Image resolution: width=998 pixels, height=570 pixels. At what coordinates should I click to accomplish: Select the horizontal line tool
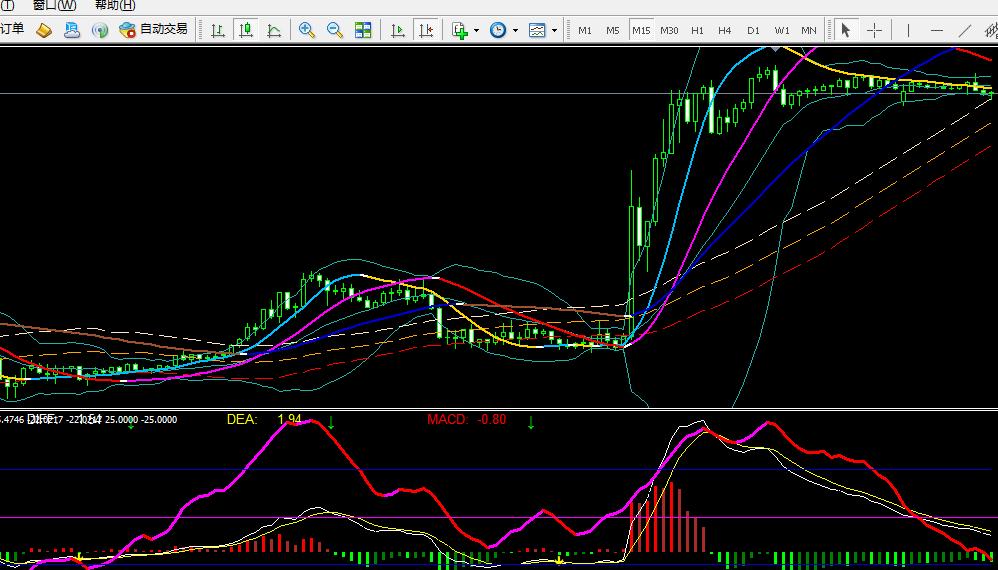coord(937,30)
